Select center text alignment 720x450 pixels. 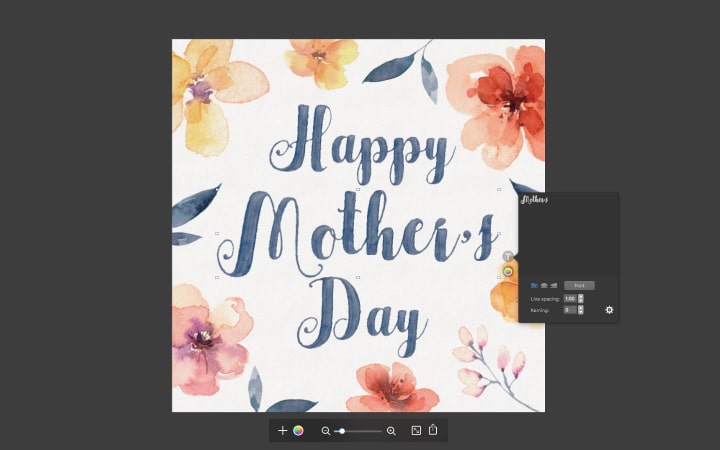(544, 286)
